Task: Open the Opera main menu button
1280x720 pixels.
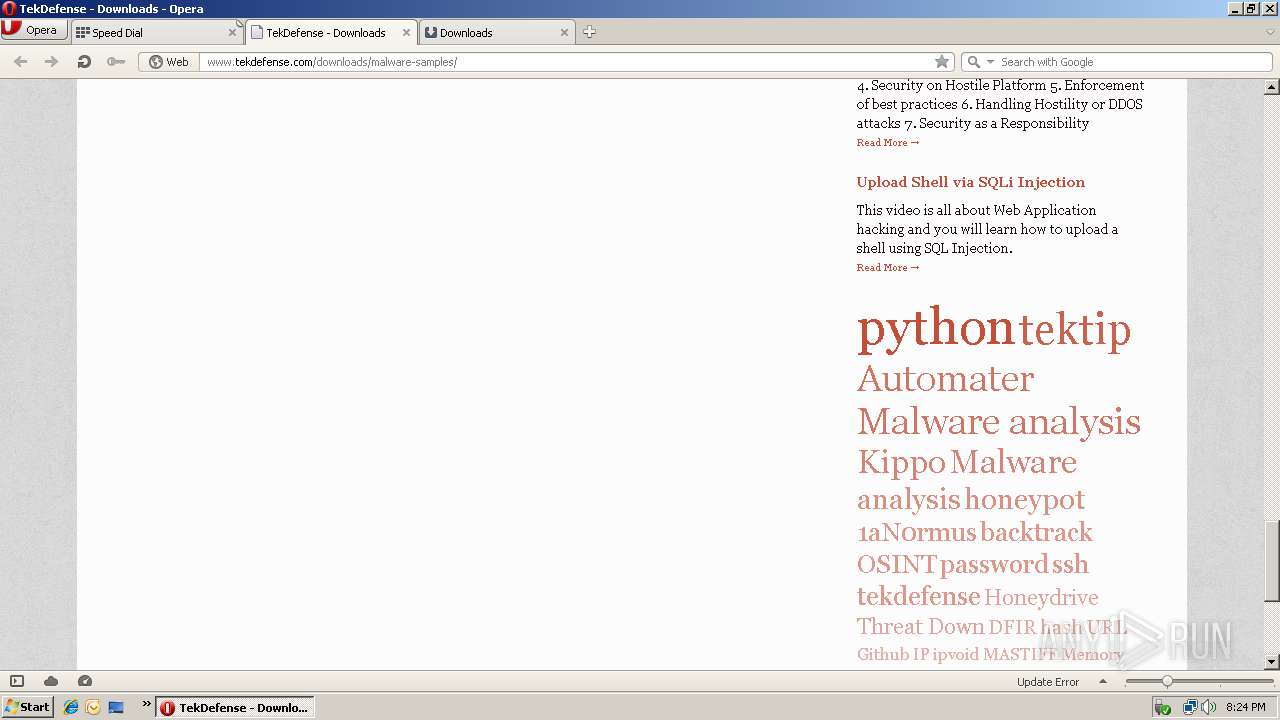Action: [x=34, y=30]
